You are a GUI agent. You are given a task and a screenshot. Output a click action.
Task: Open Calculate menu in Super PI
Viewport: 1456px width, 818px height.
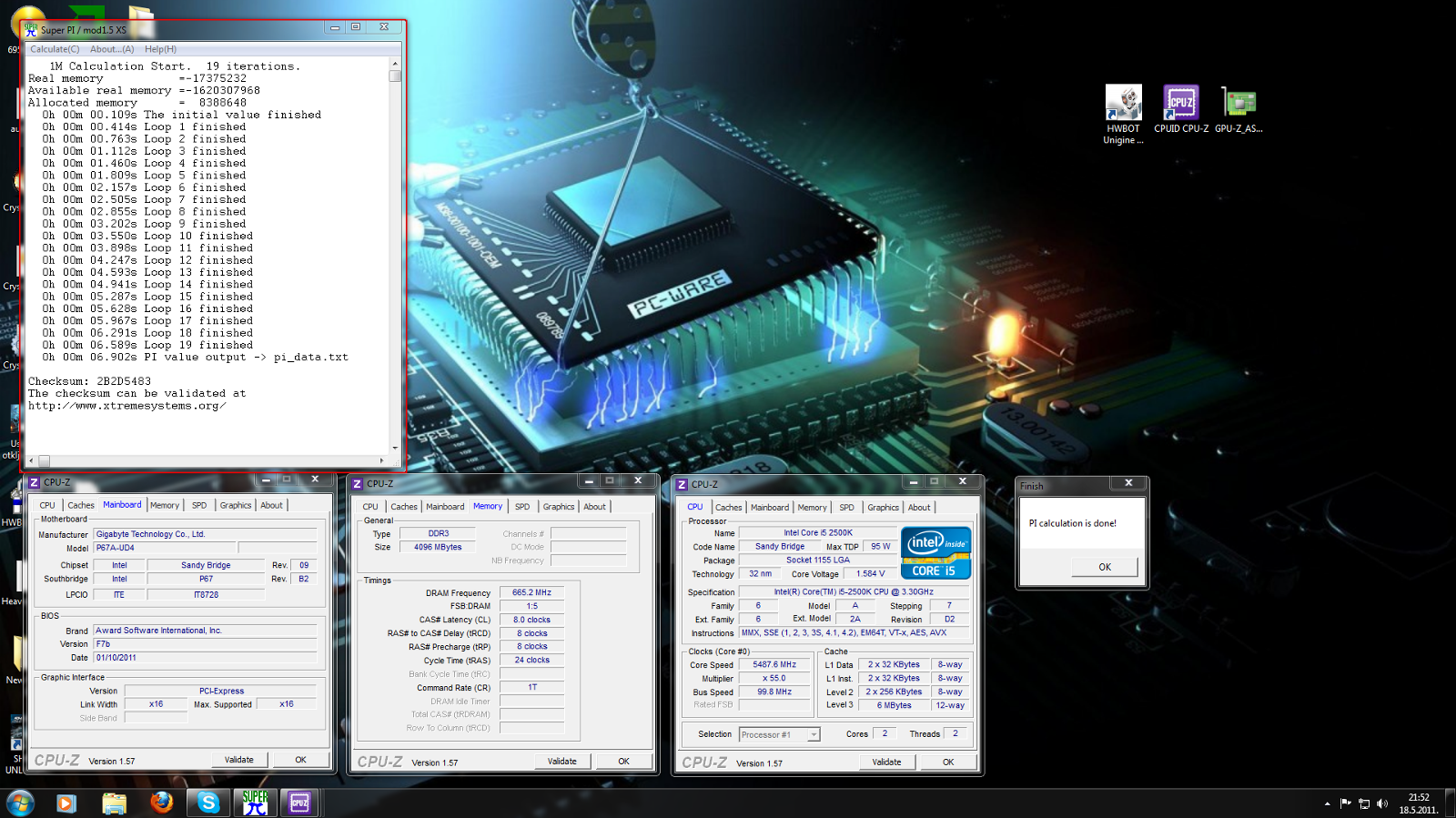tap(55, 49)
